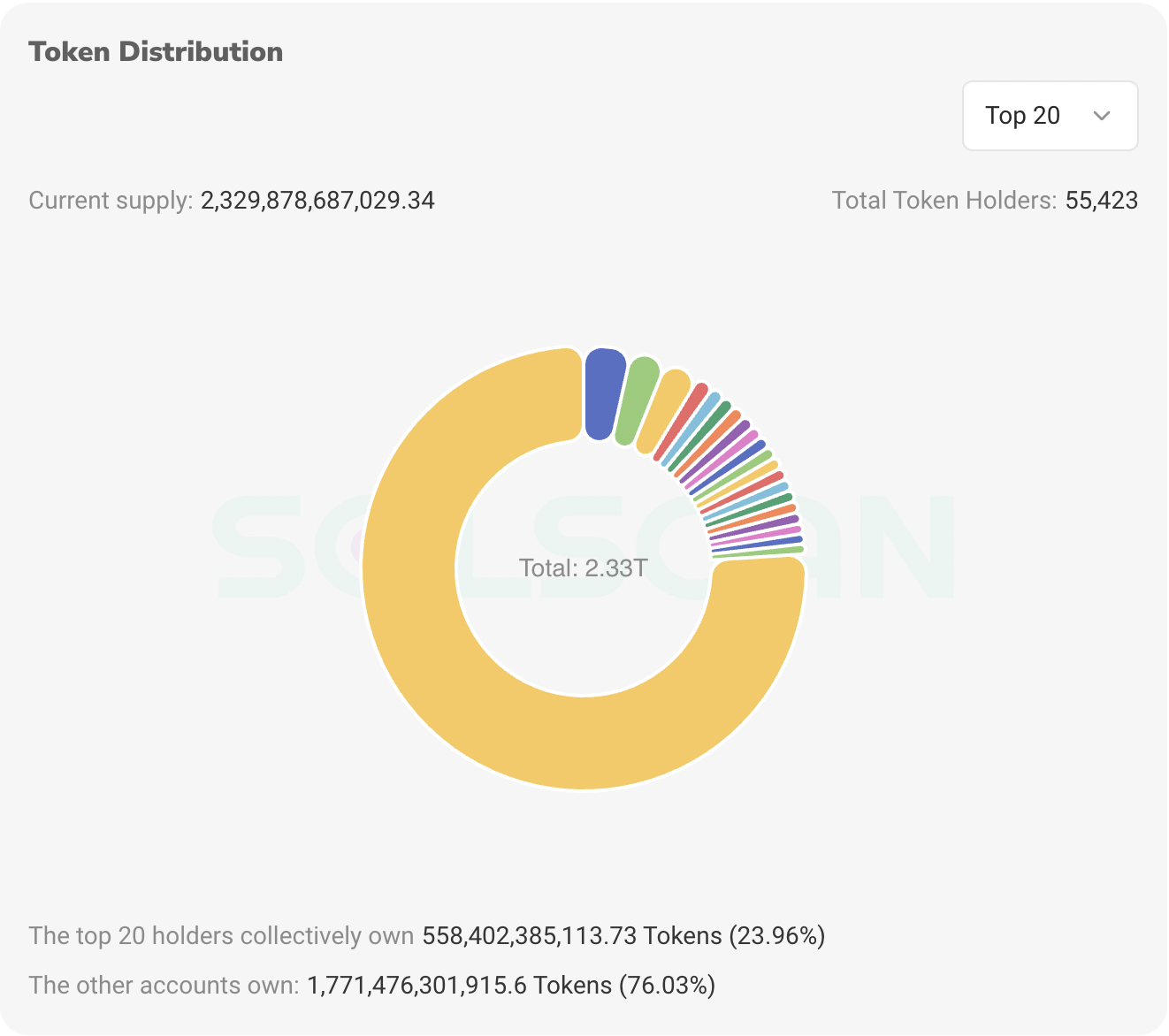Click the Total Token Holders count 55,423
Image resolution: width=1169 pixels, height=1036 pixels.
[x=1102, y=201]
